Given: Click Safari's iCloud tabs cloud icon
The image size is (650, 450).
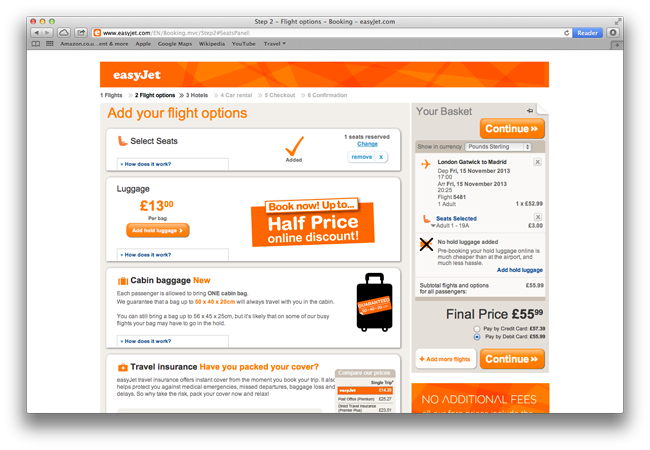Looking at the screenshot, I should 64,33.
